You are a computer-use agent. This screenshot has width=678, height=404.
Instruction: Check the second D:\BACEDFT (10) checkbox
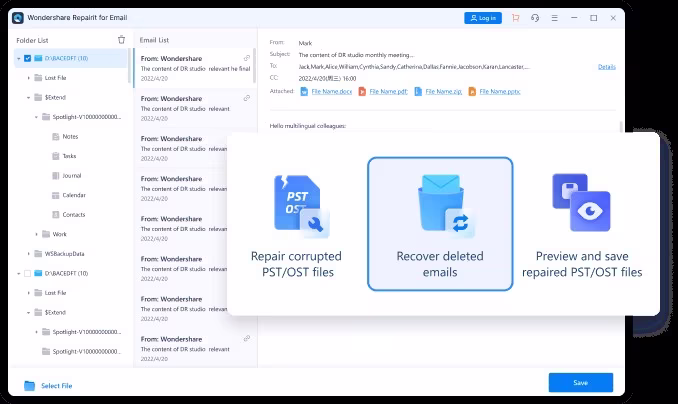click(27, 273)
